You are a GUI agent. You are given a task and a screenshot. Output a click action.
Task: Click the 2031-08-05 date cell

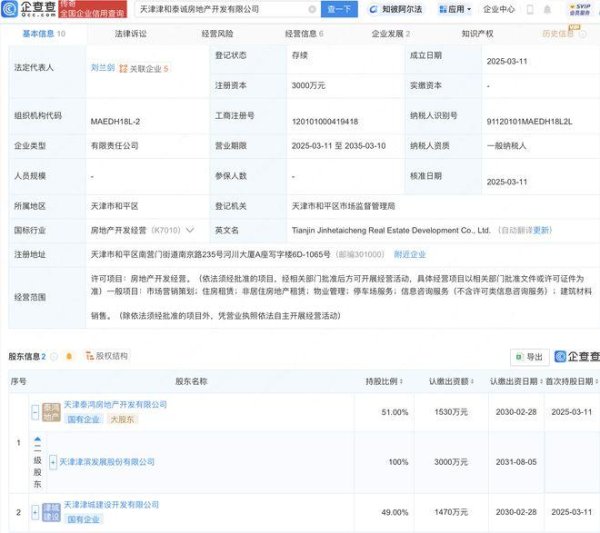point(516,462)
